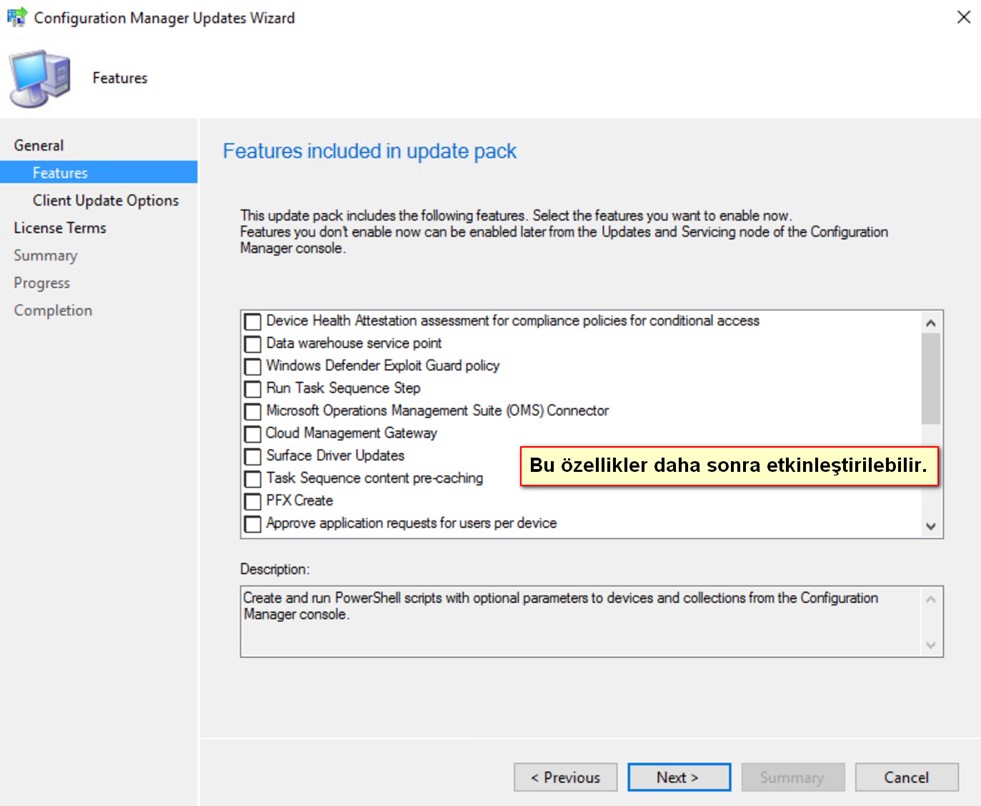The image size is (981, 806).
Task: Click the Configuration Manager title bar icon
Action: 16,17
